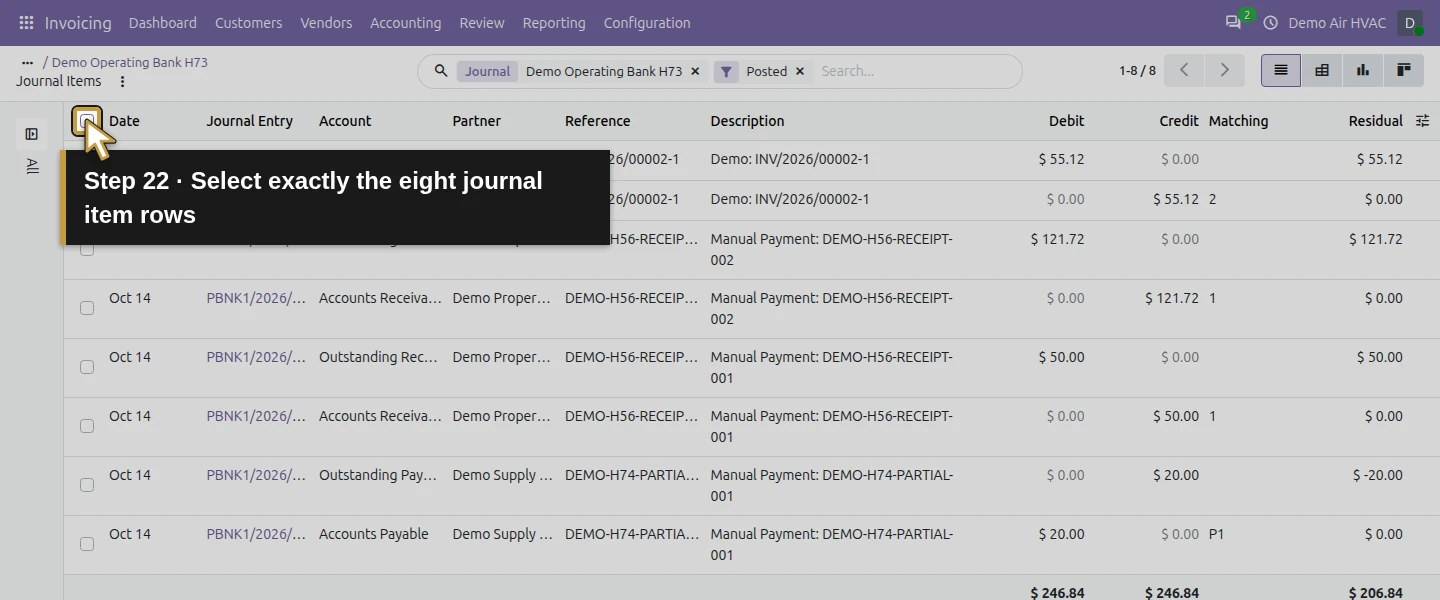The width and height of the screenshot is (1440, 600).
Task: Click matching value 2
Action: [1213, 199]
